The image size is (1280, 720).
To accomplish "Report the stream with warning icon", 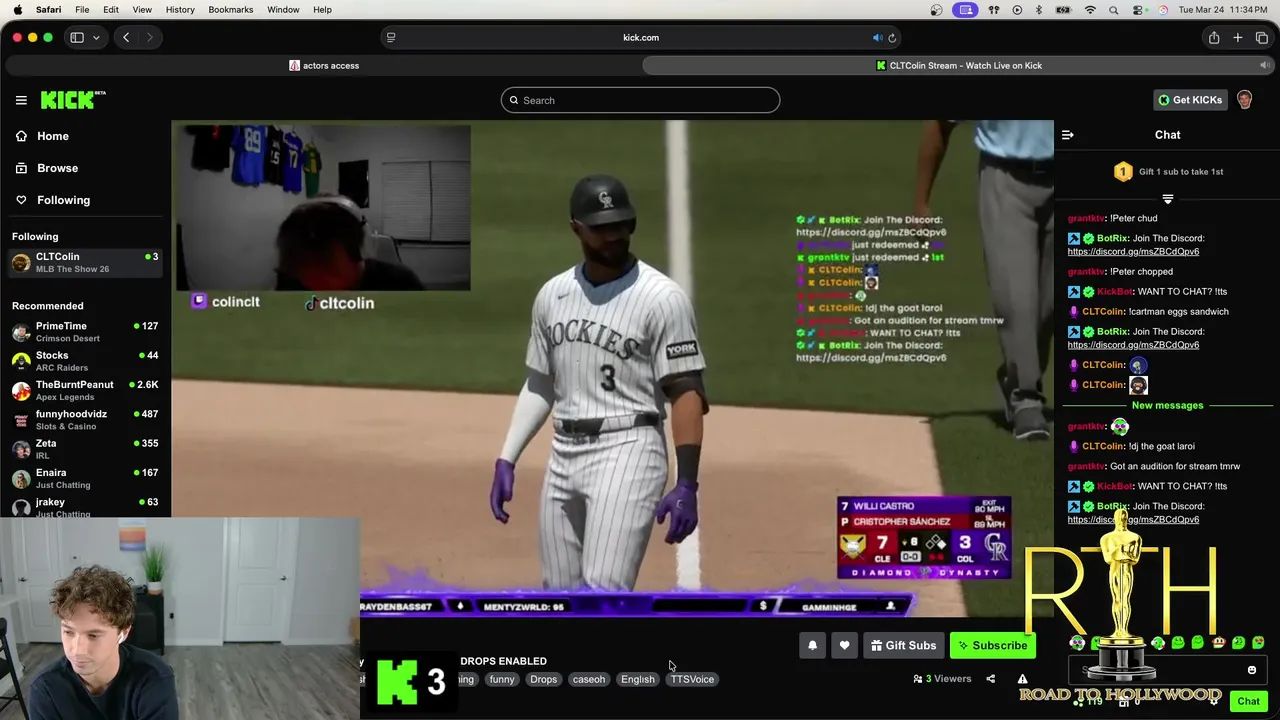I will [1022, 679].
